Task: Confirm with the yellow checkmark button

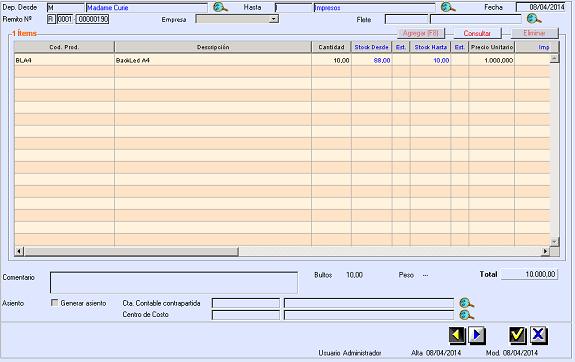Action: 517,335
